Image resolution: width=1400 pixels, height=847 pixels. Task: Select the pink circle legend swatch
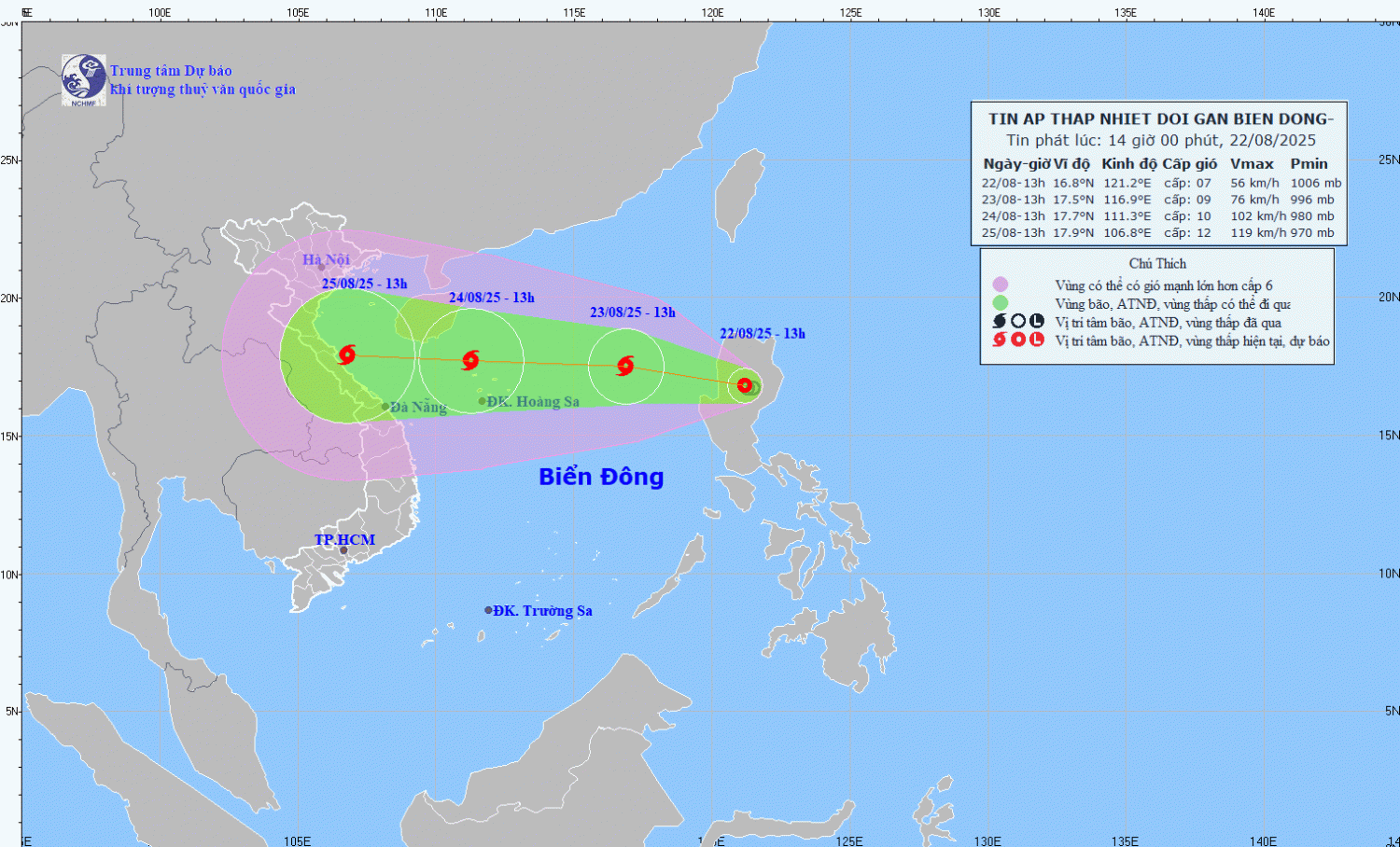tap(1001, 285)
